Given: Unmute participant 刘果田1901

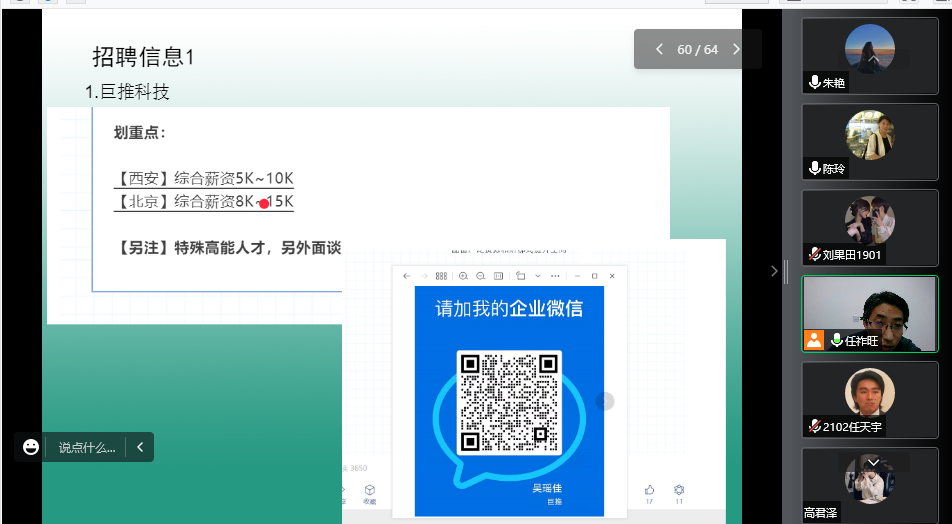Looking at the screenshot, I should coord(815,255).
